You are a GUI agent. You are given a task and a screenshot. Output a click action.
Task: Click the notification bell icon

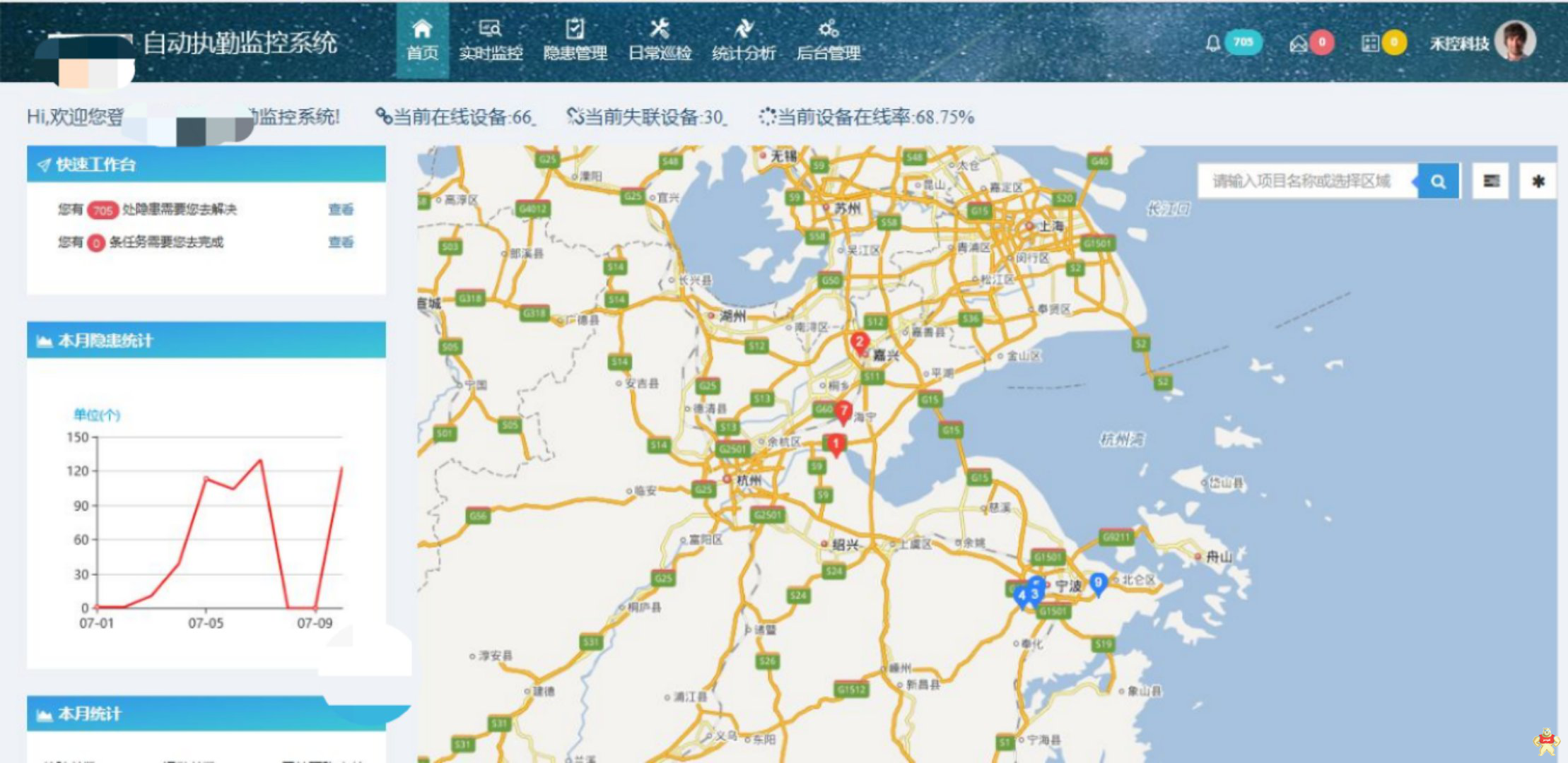point(1212,44)
